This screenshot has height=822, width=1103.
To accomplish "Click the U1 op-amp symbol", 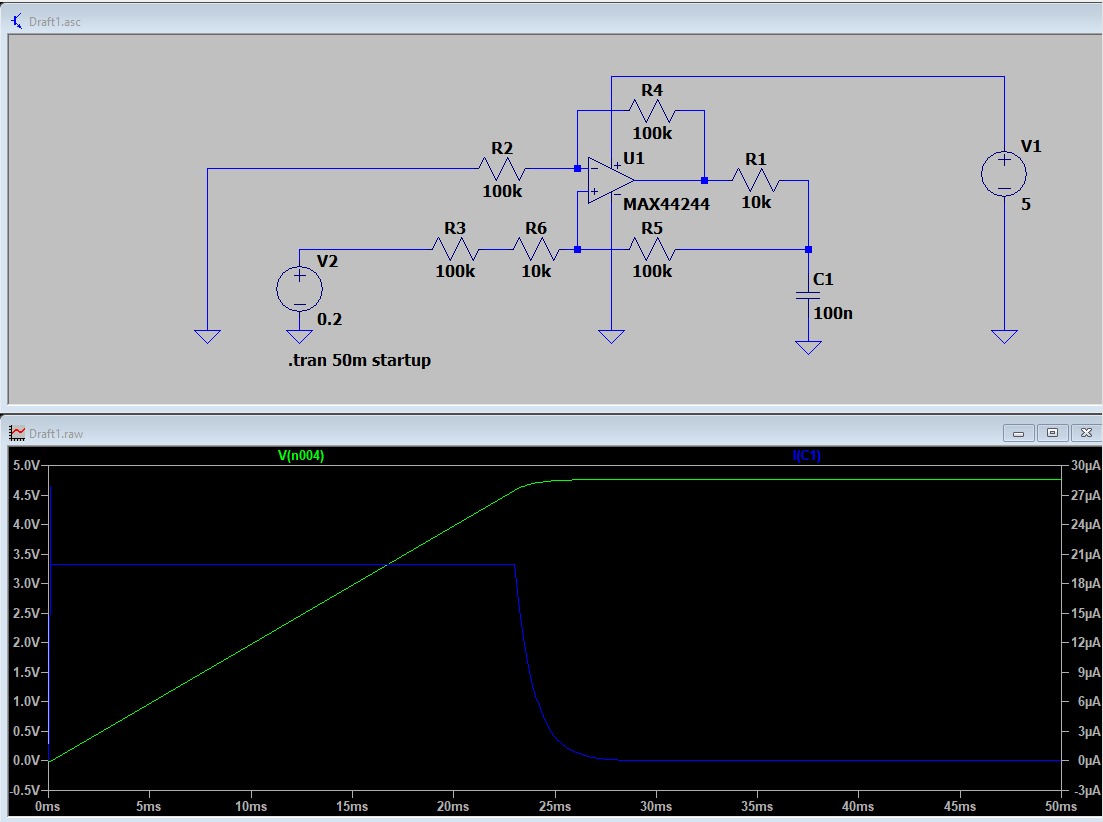I will click(x=610, y=180).
